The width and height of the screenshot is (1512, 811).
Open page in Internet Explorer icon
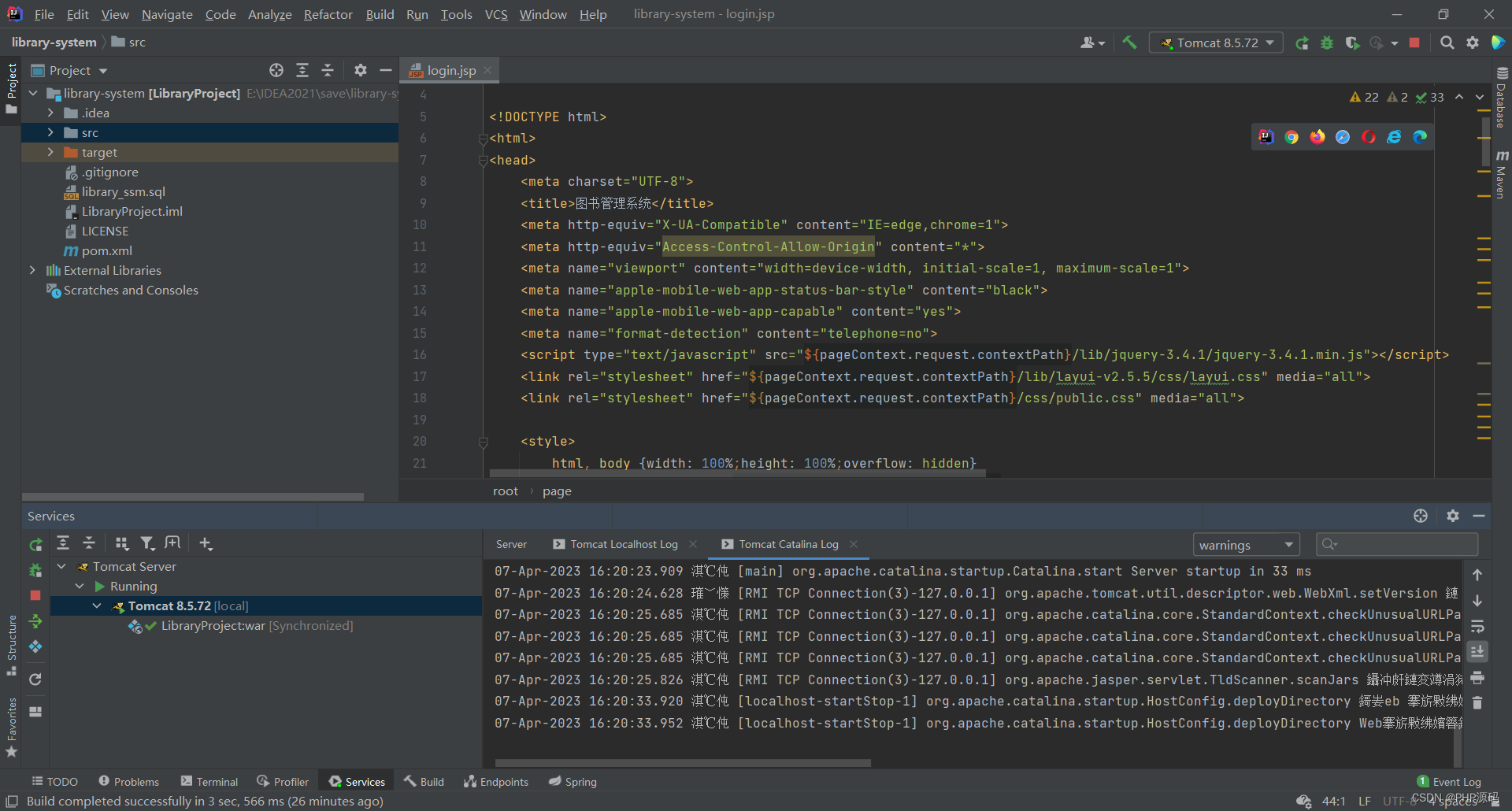1394,137
